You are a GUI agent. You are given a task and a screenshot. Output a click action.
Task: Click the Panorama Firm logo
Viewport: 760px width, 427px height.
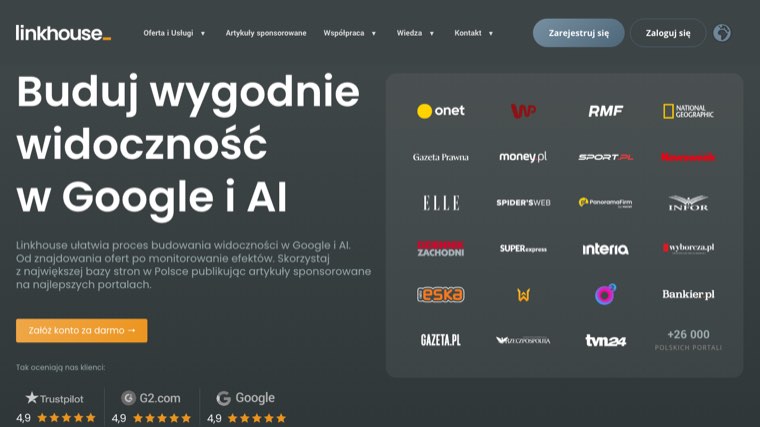pos(605,203)
